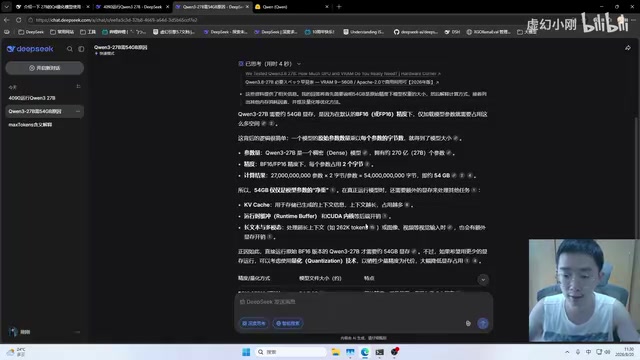The image size is (640, 360).
Task: Close the 'Qwen (Qwen)' browser tab
Action: (327, 7)
